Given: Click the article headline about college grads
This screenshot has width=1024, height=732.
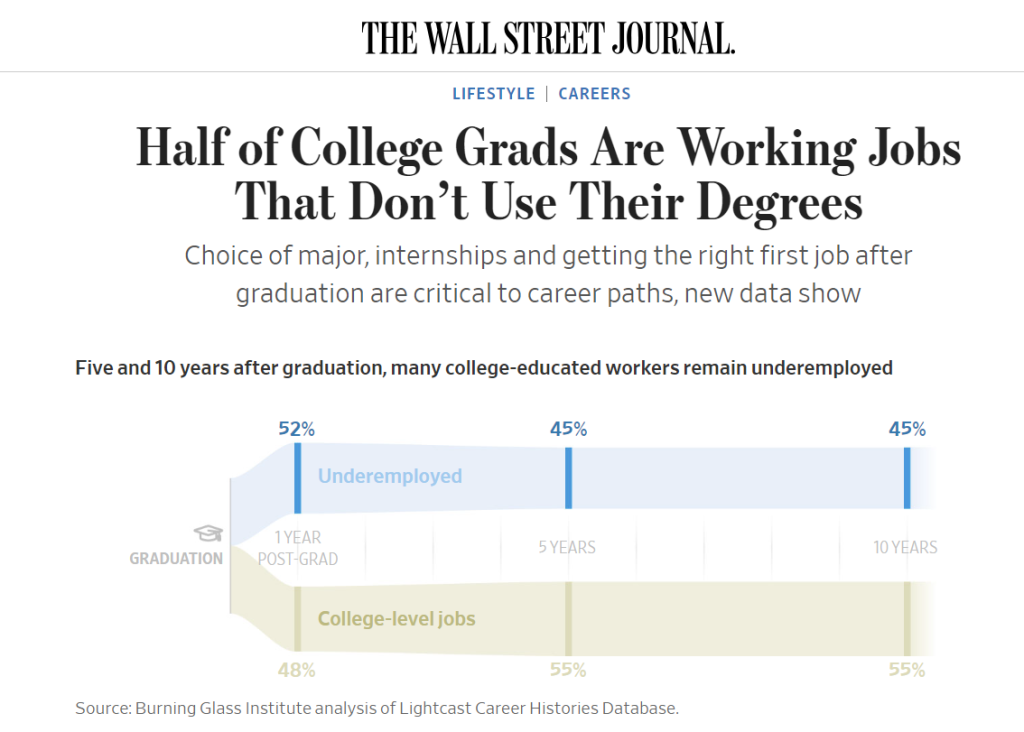Looking at the screenshot, I should click(548, 176).
